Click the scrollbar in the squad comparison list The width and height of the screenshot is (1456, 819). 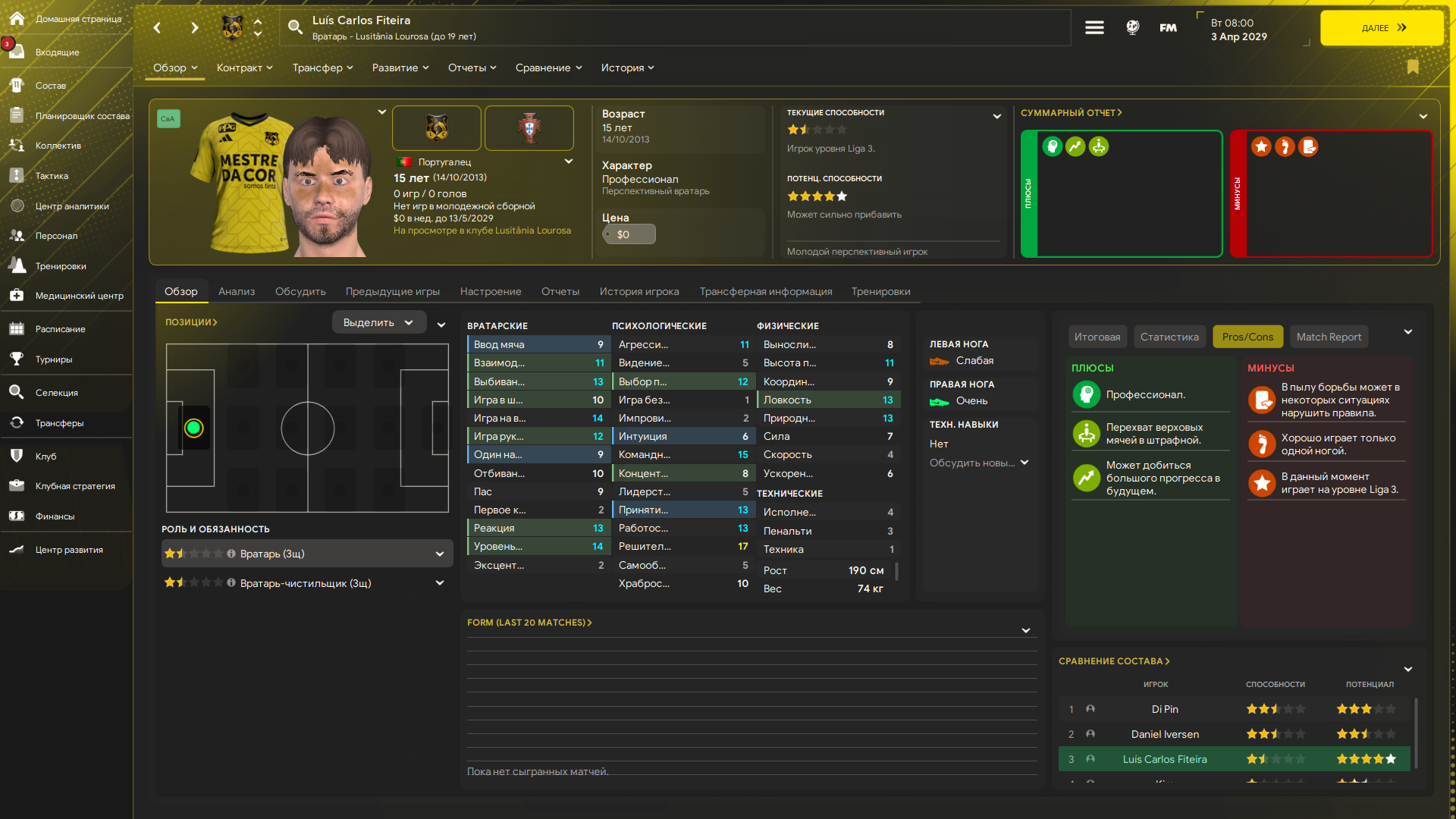tap(1416, 733)
